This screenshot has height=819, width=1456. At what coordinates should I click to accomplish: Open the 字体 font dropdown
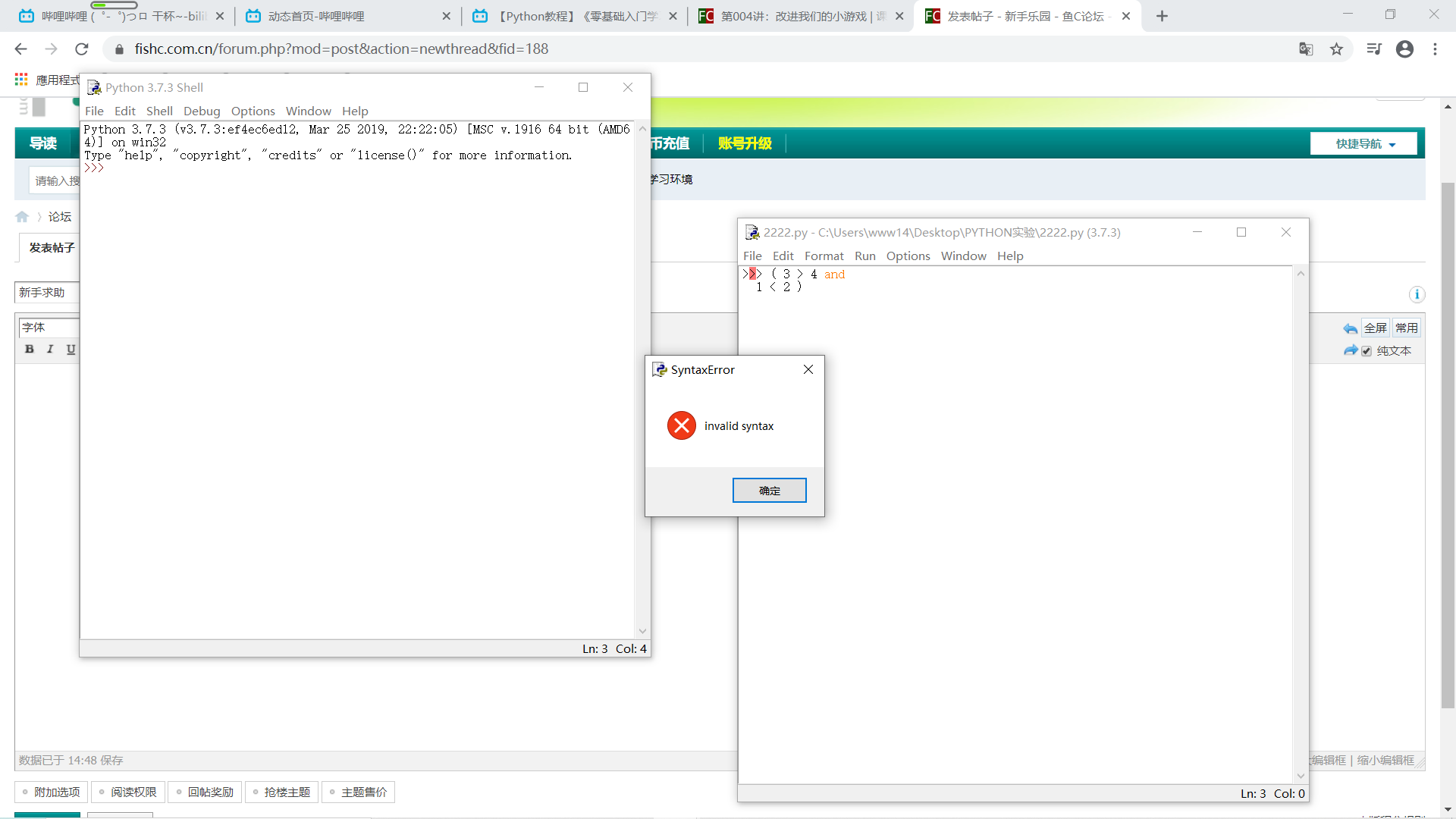pos(49,328)
